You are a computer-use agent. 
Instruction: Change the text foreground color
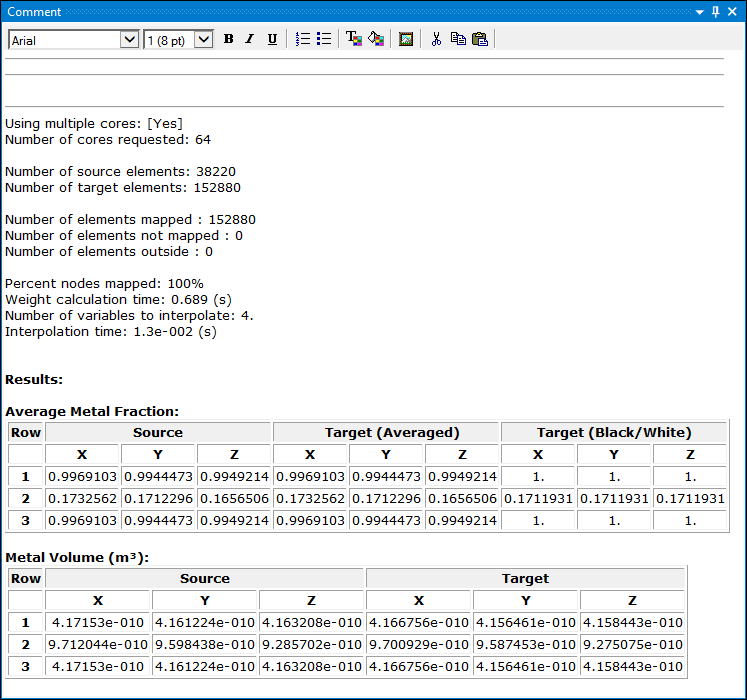353,39
